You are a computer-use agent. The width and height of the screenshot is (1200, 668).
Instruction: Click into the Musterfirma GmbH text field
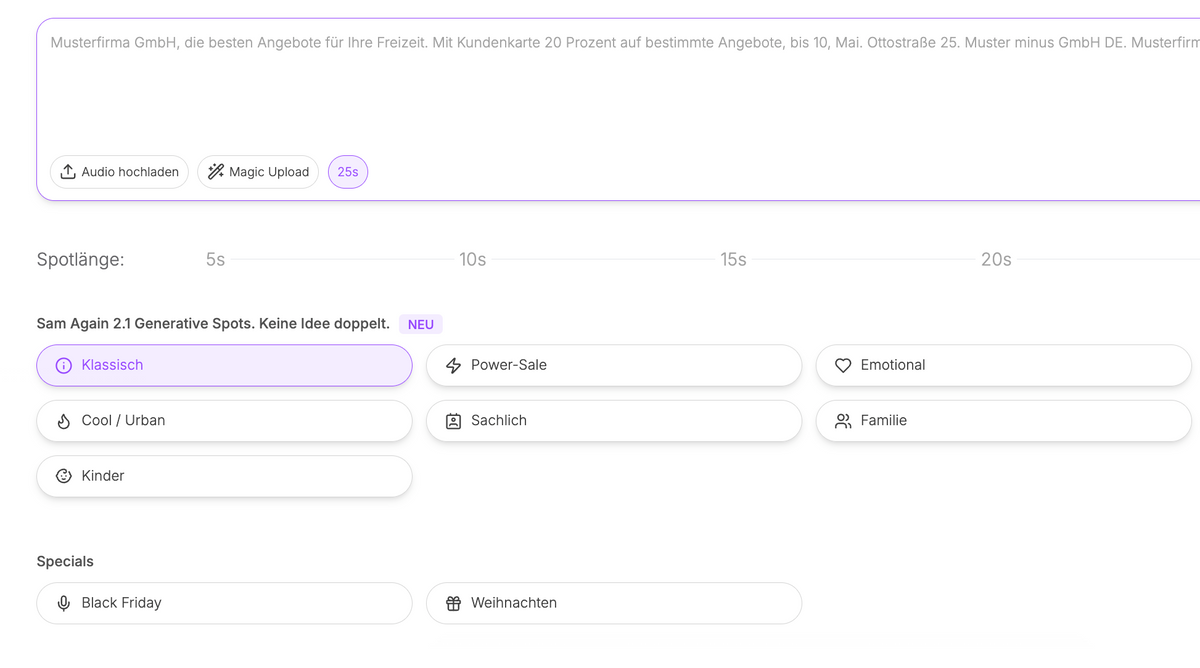(600, 90)
